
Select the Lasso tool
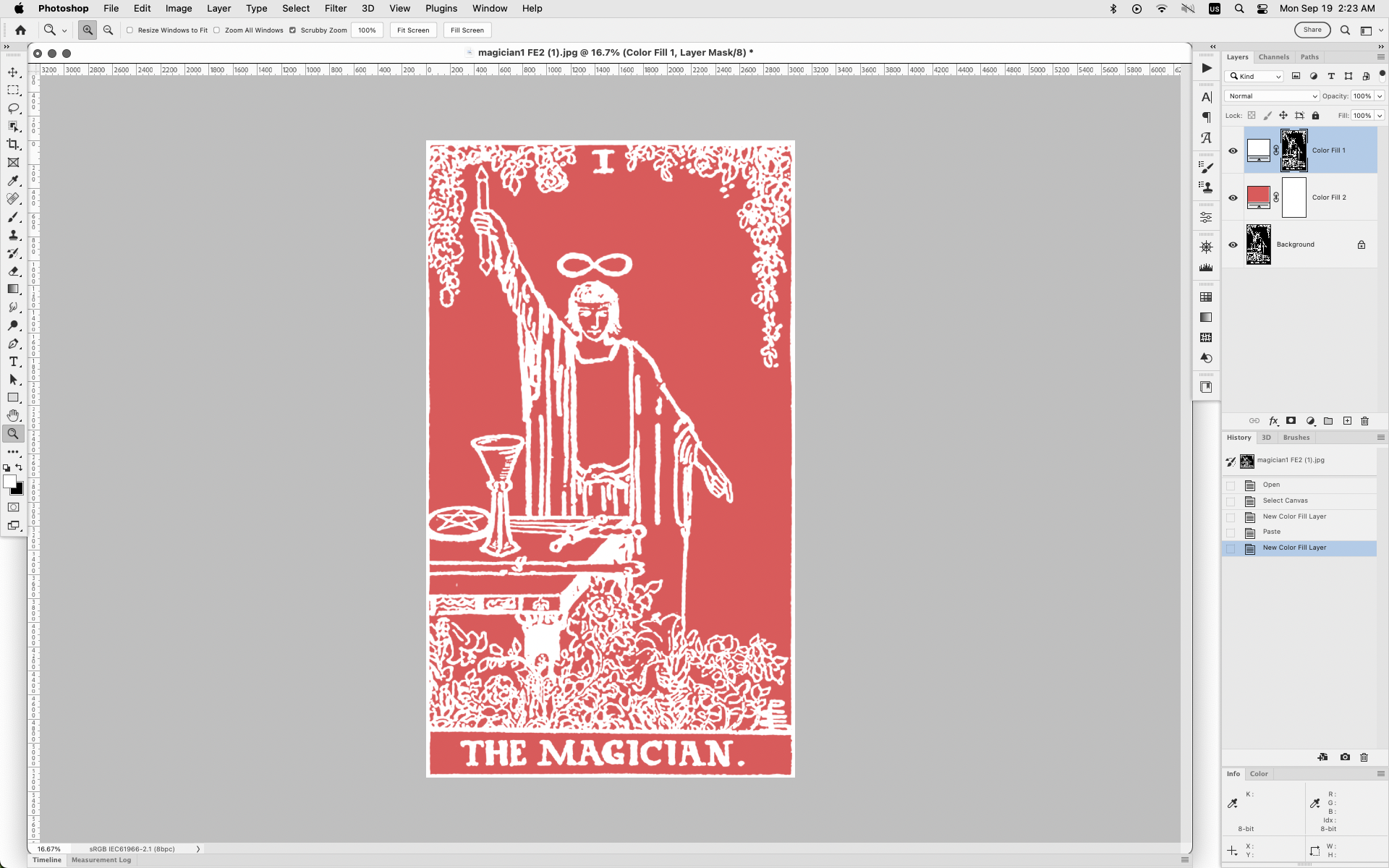click(x=13, y=109)
